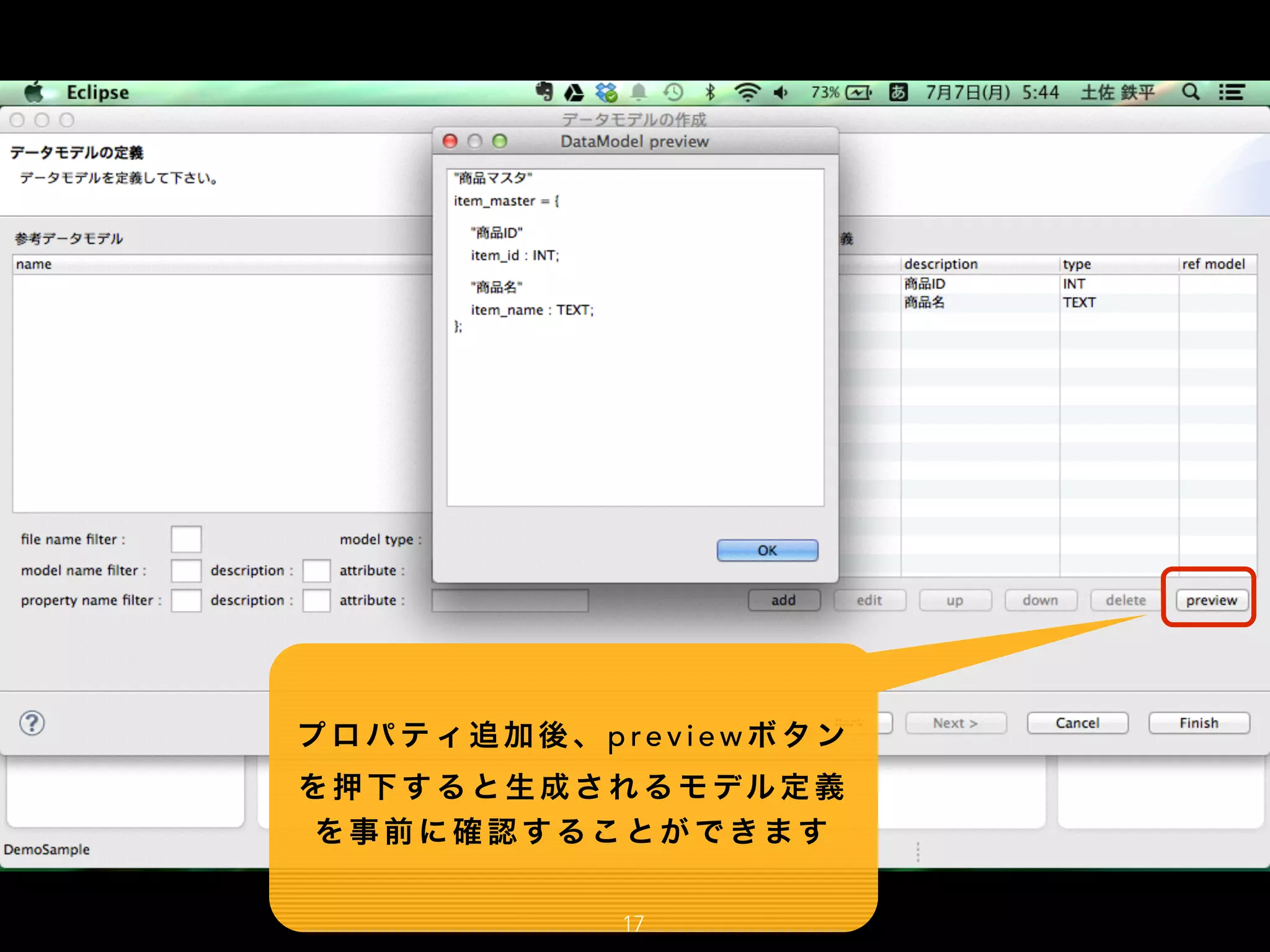
Task: Open the Time Machine menu bar icon
Action: [x=673, y=93]
